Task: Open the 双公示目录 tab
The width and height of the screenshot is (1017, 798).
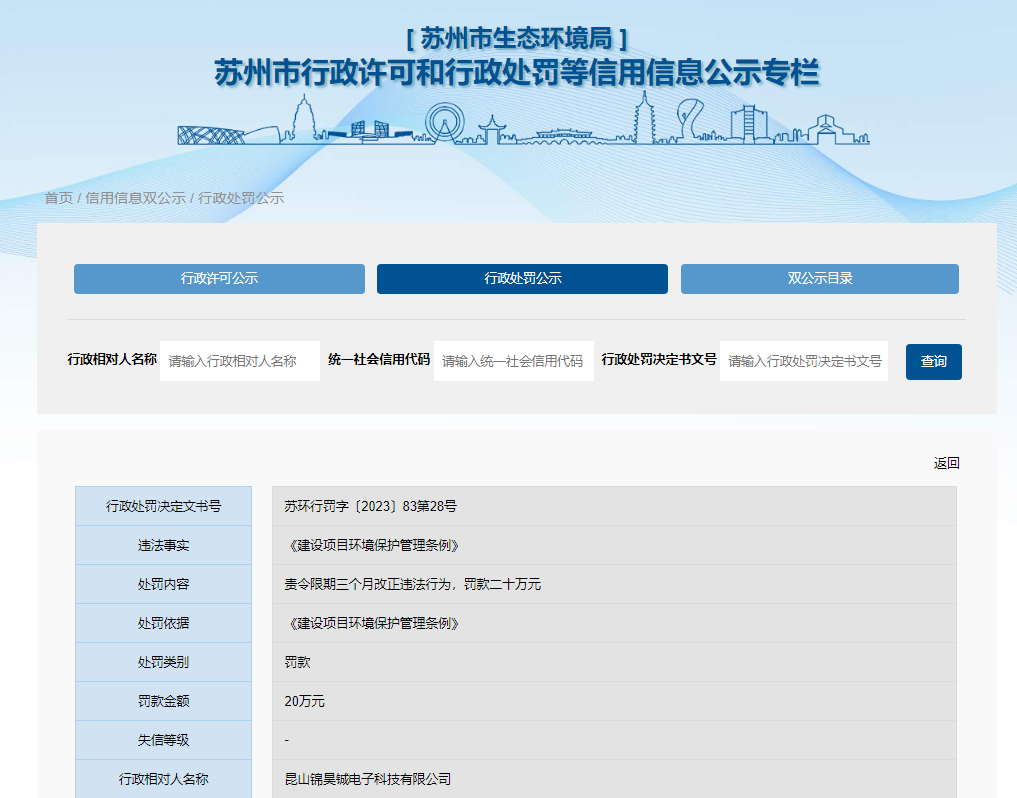Action: 819,279
